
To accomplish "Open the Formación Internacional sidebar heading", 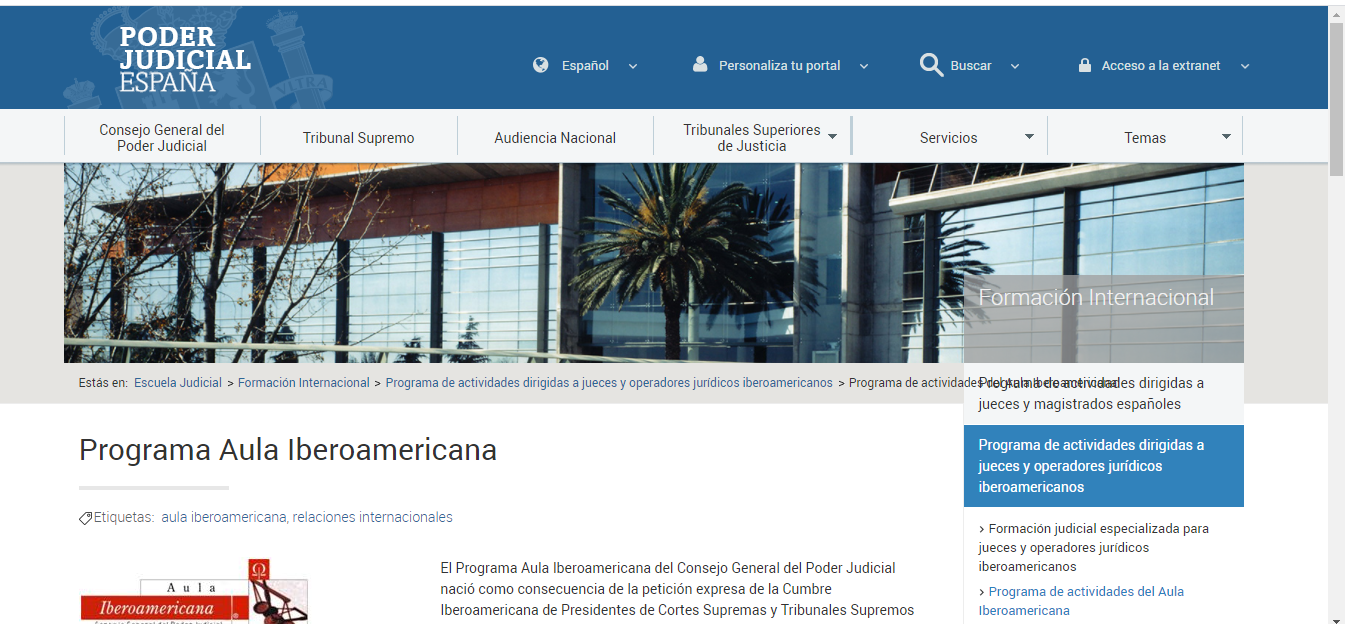I will tap(1096, 297).
